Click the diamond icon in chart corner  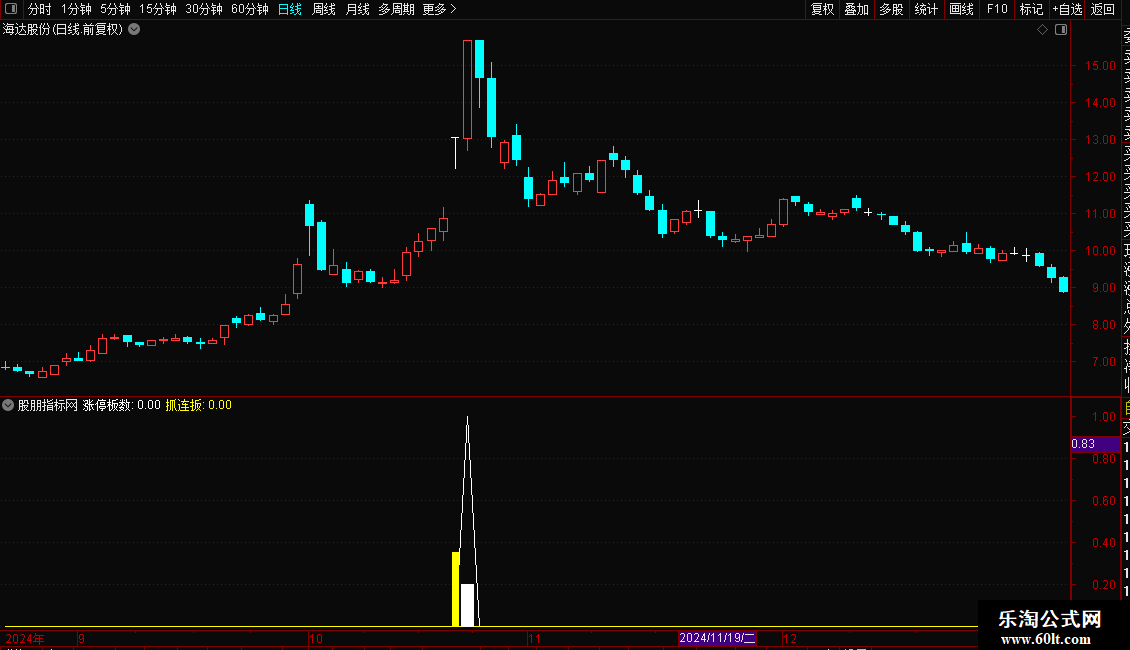click(x=1042, y=30)
